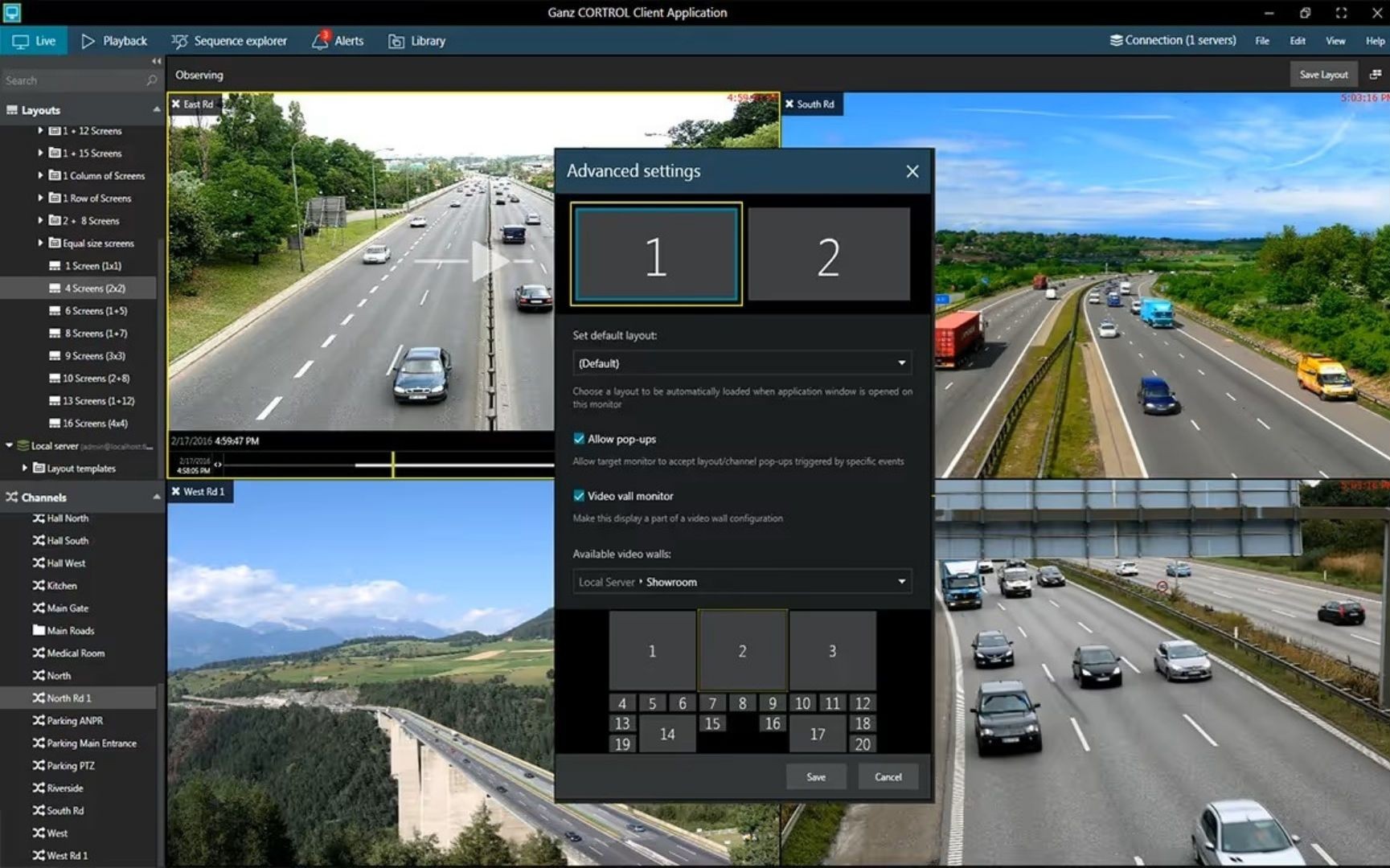Expand the Layout templates tree node
Image resolution: width=1390 pixels, height=868 pixels.
(x=24, y=468)
